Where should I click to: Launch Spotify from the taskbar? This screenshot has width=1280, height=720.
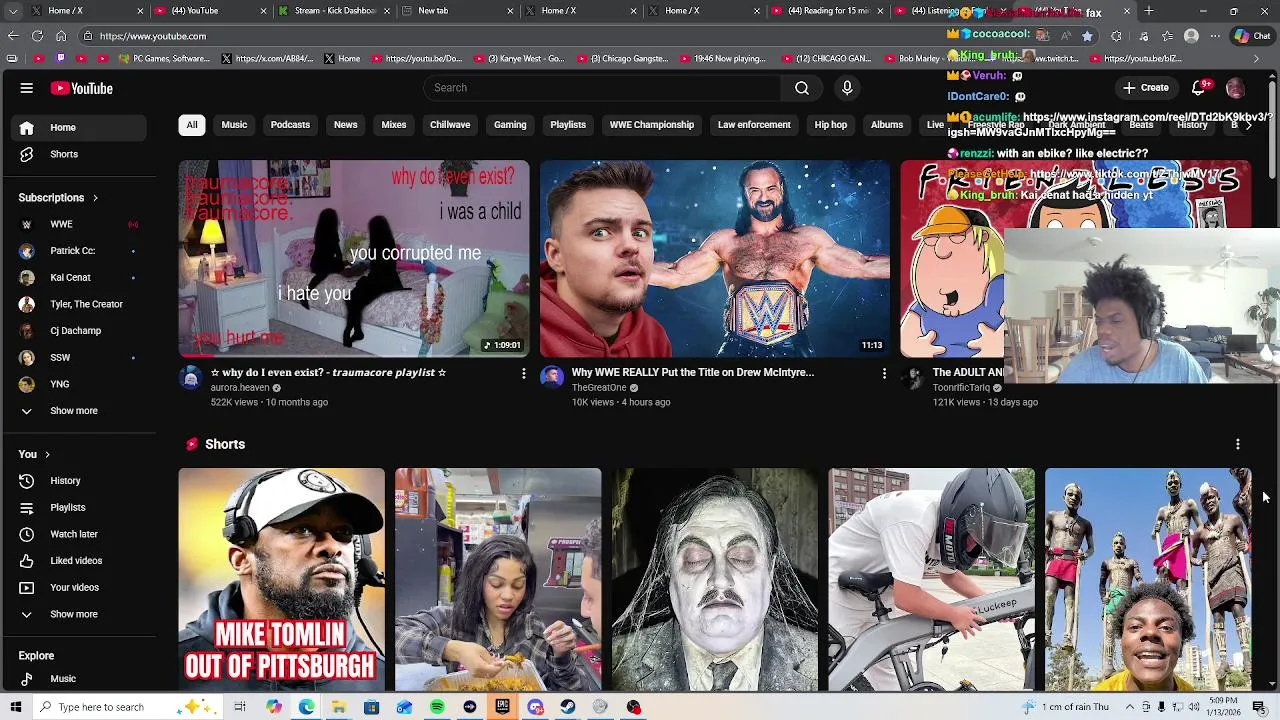click(437, 707)
